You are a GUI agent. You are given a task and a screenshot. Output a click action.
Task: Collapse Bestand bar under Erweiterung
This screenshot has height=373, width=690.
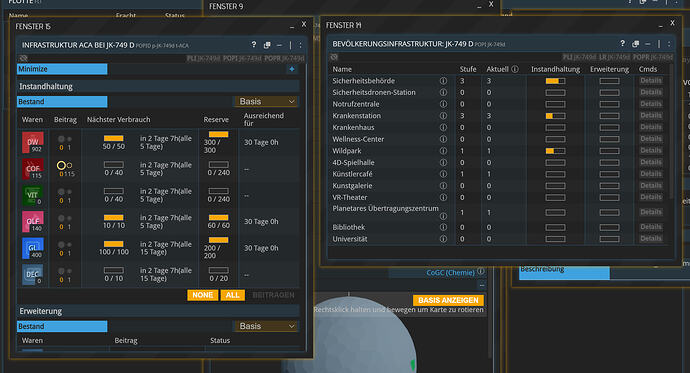click(62, 326)
